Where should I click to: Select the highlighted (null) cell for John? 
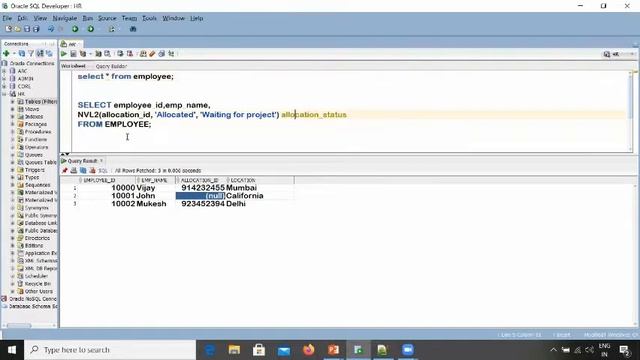(x=200, y=196)
